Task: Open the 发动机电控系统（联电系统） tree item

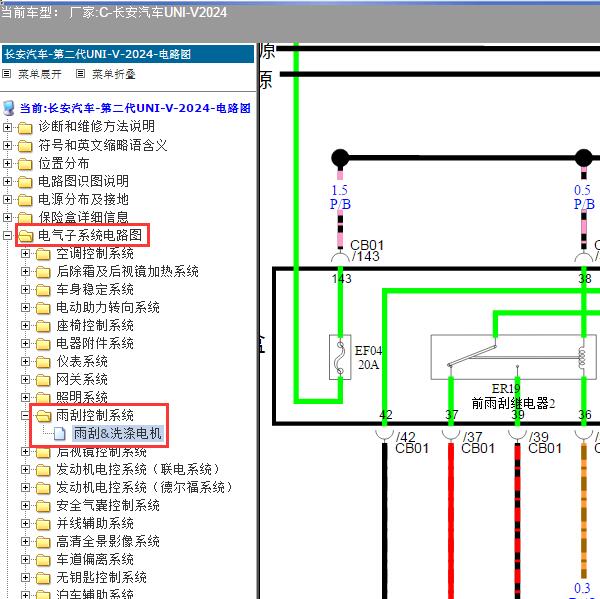Action: (139, 469)
